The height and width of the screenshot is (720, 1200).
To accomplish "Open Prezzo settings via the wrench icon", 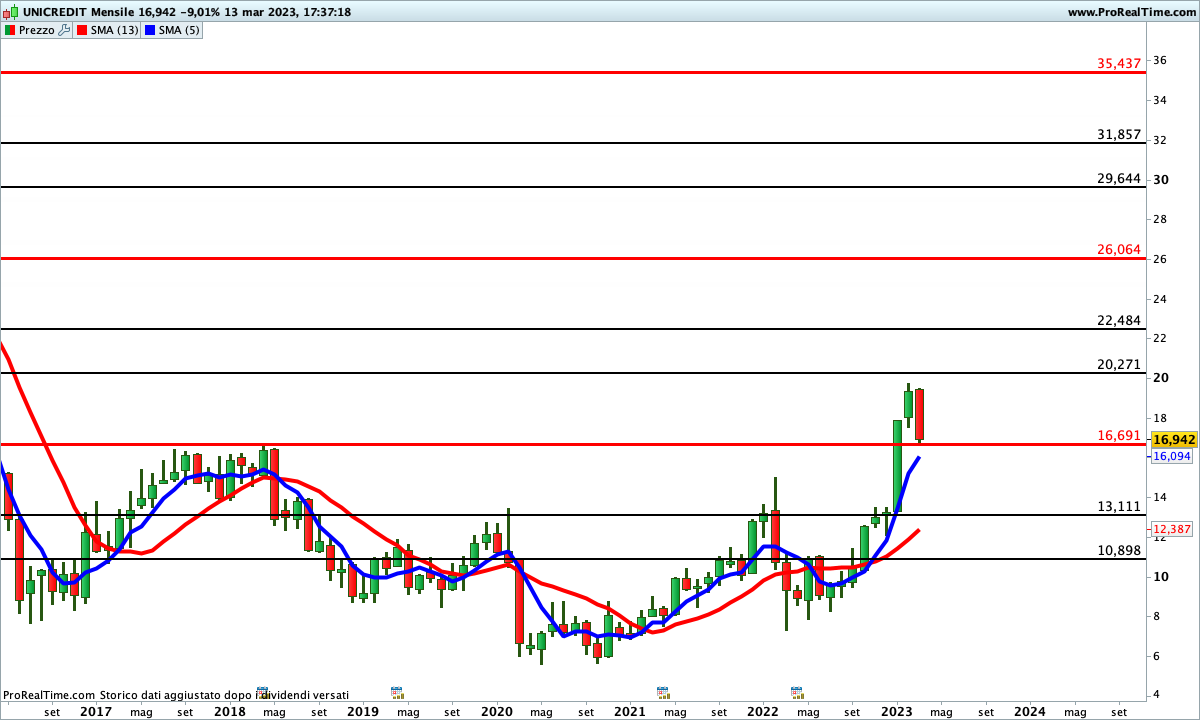I will point(64,30).
